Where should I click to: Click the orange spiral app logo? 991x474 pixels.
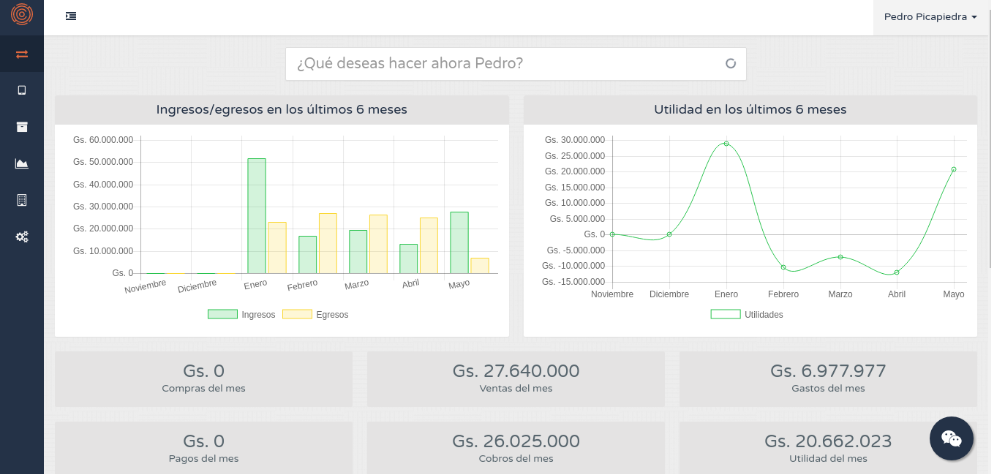pyautogui.click(x=21, y=17)
